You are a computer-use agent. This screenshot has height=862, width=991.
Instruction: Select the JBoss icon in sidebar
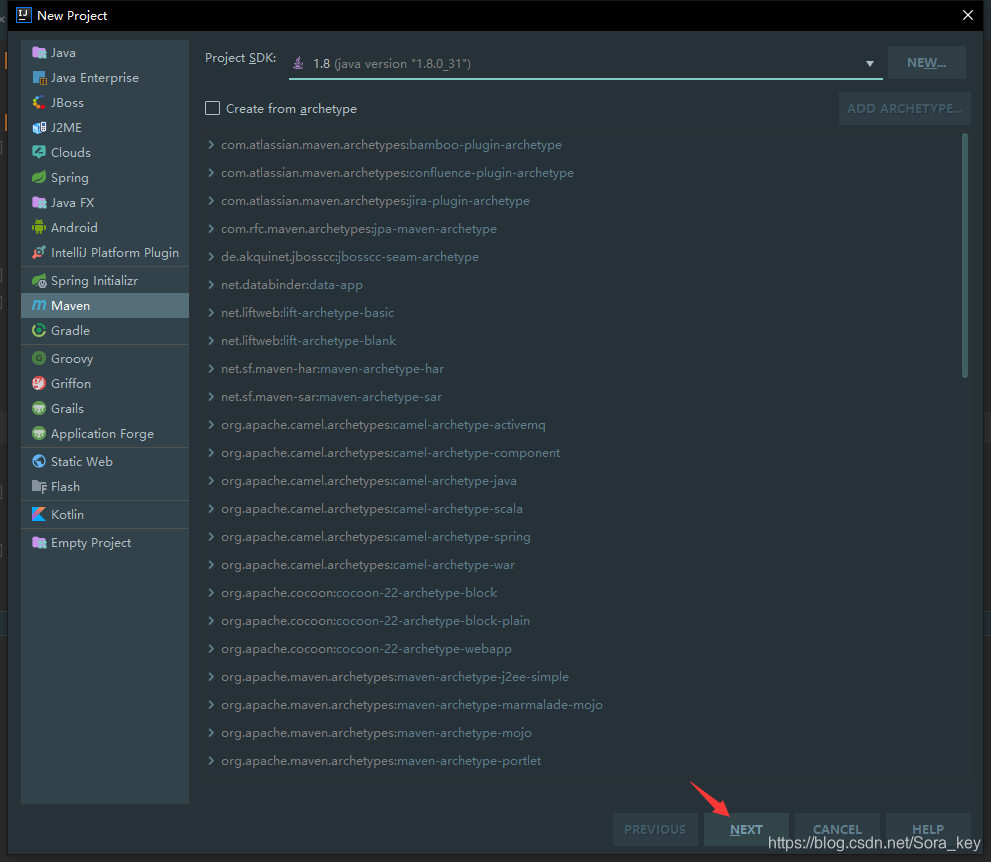pyautogui.click(x=39, y=102)
